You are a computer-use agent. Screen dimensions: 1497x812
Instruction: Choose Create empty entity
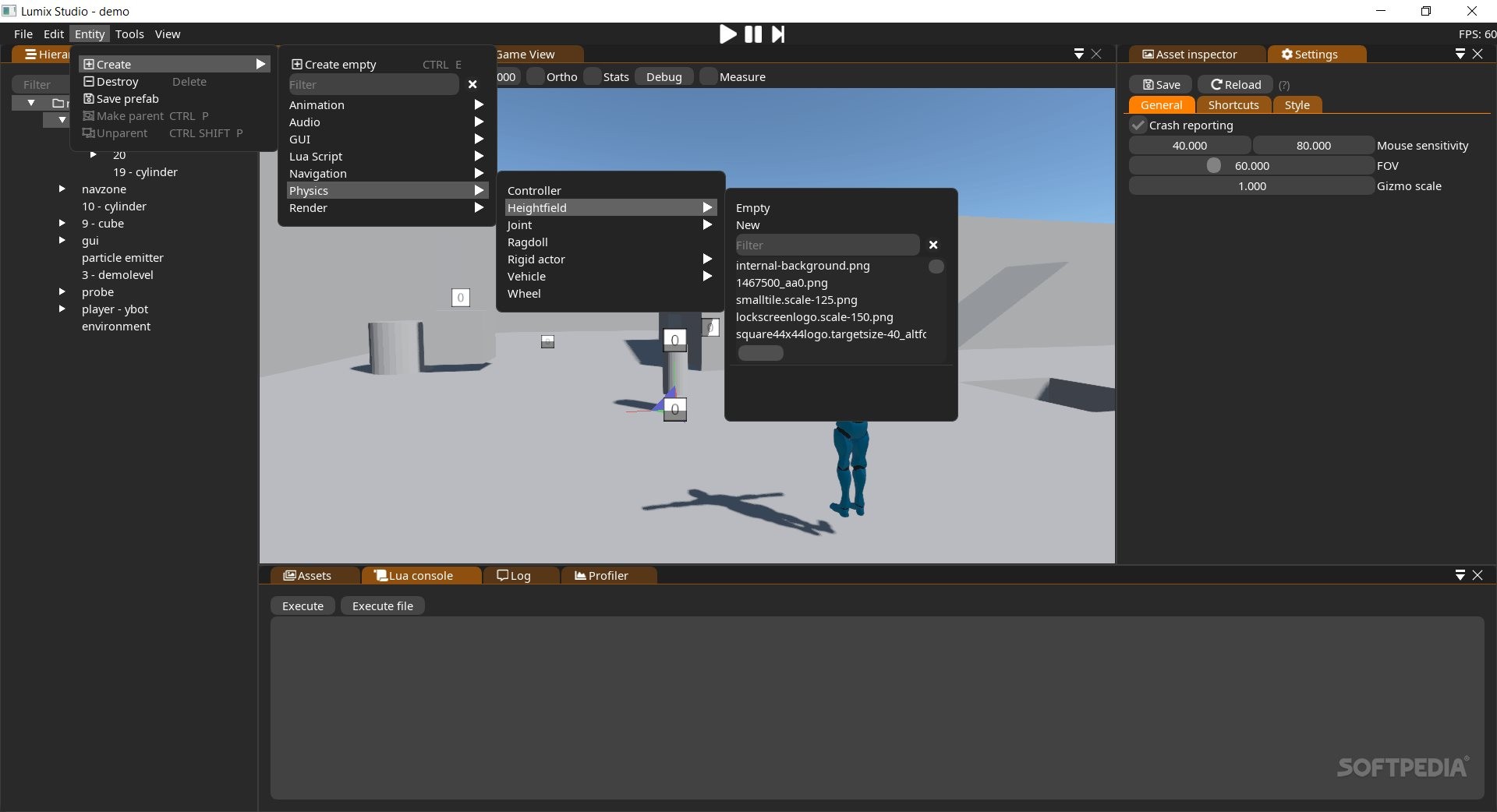[377, 65]
